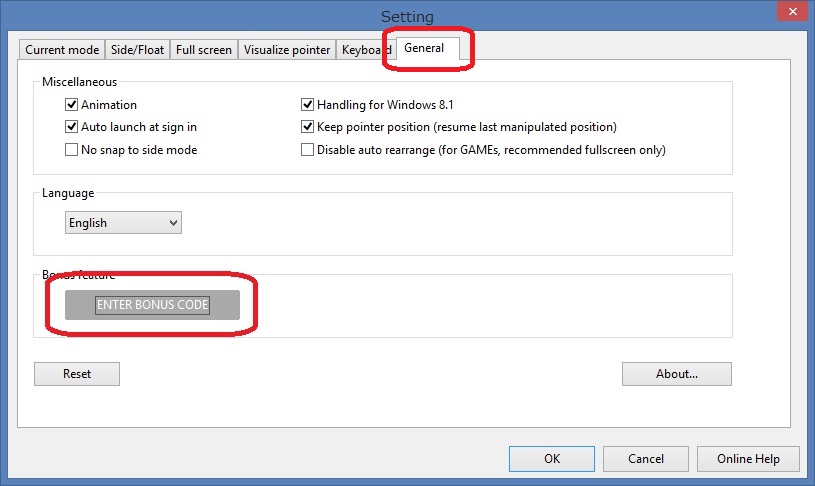Click the ENTER BONUS CODE button
Screen dimensions: 815x486
pyautogui.click(x=152, y=305)
